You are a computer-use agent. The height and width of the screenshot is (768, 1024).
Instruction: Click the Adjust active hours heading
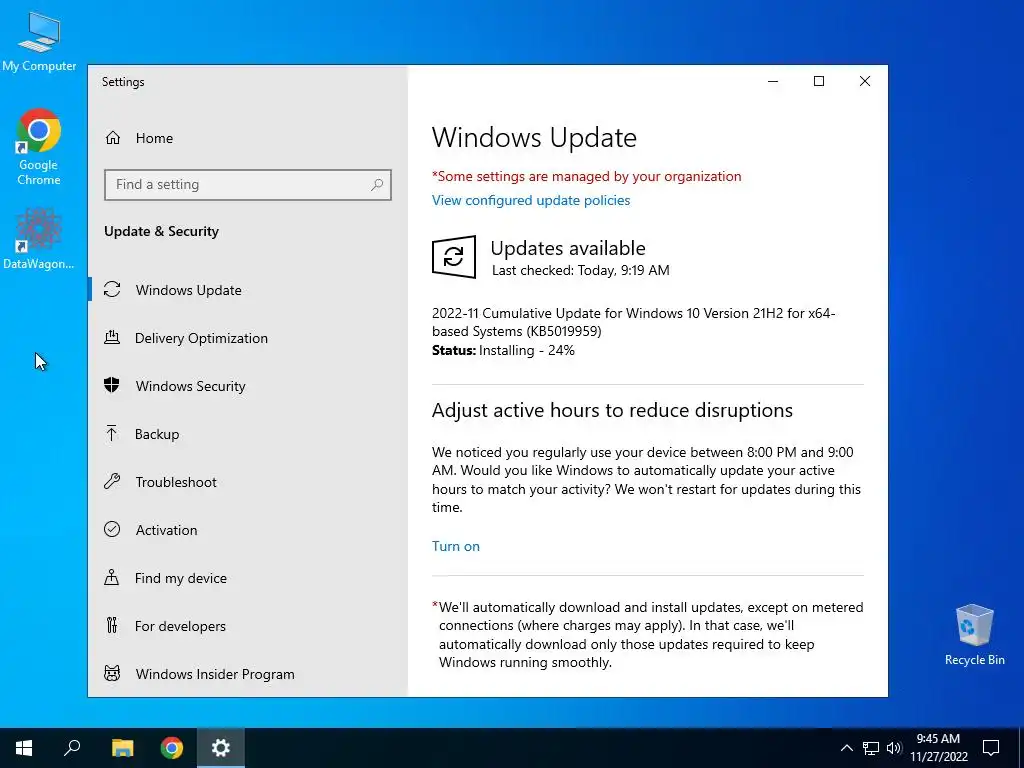pyautogui.click(x=612, y=410)
